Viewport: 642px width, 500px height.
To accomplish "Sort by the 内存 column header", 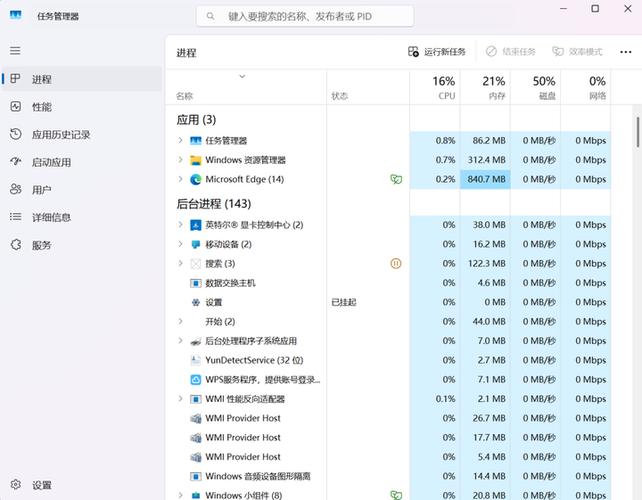I will click(x=485, y=87).
